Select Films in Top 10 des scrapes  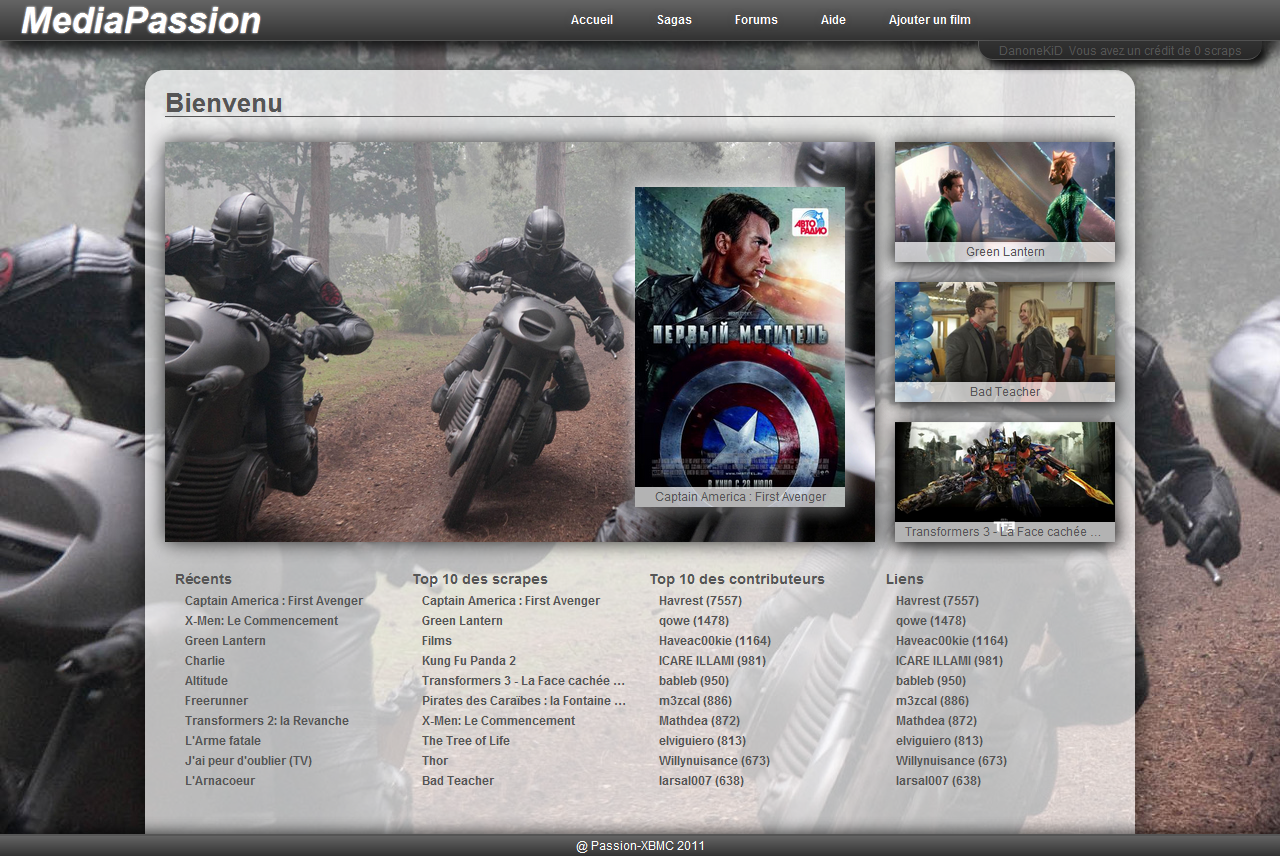coord(437,641)
